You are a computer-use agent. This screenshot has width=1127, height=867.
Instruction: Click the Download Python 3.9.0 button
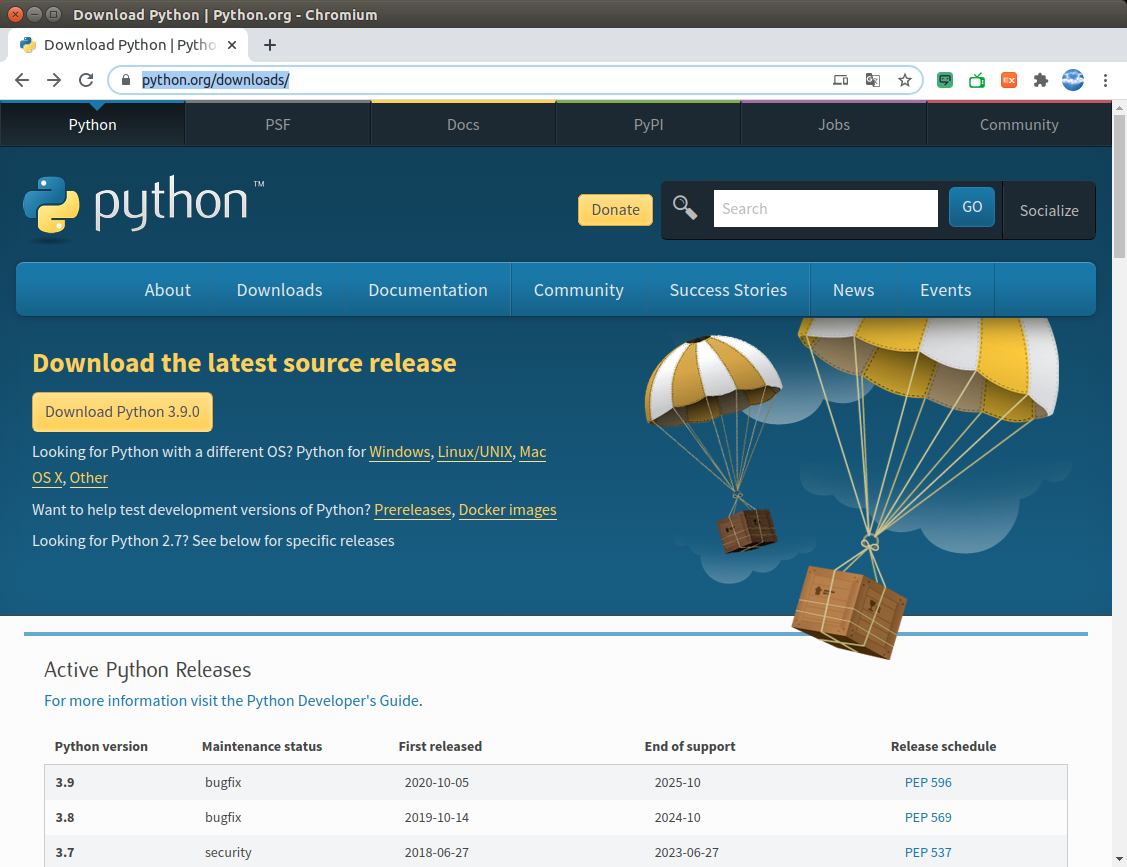point(122,412)
